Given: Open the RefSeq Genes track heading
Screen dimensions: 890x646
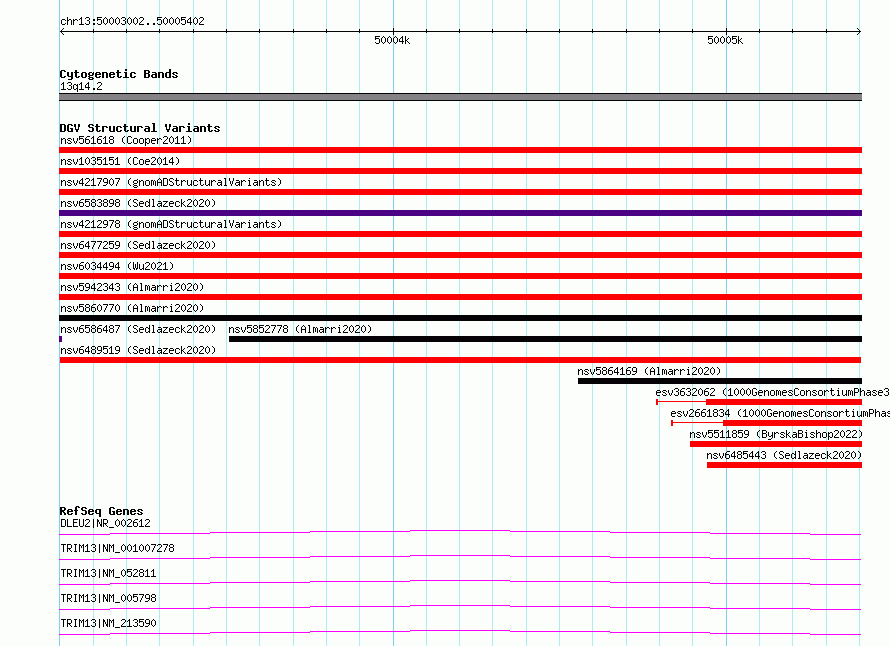Looking at the screenshot, I should [101, 511].
